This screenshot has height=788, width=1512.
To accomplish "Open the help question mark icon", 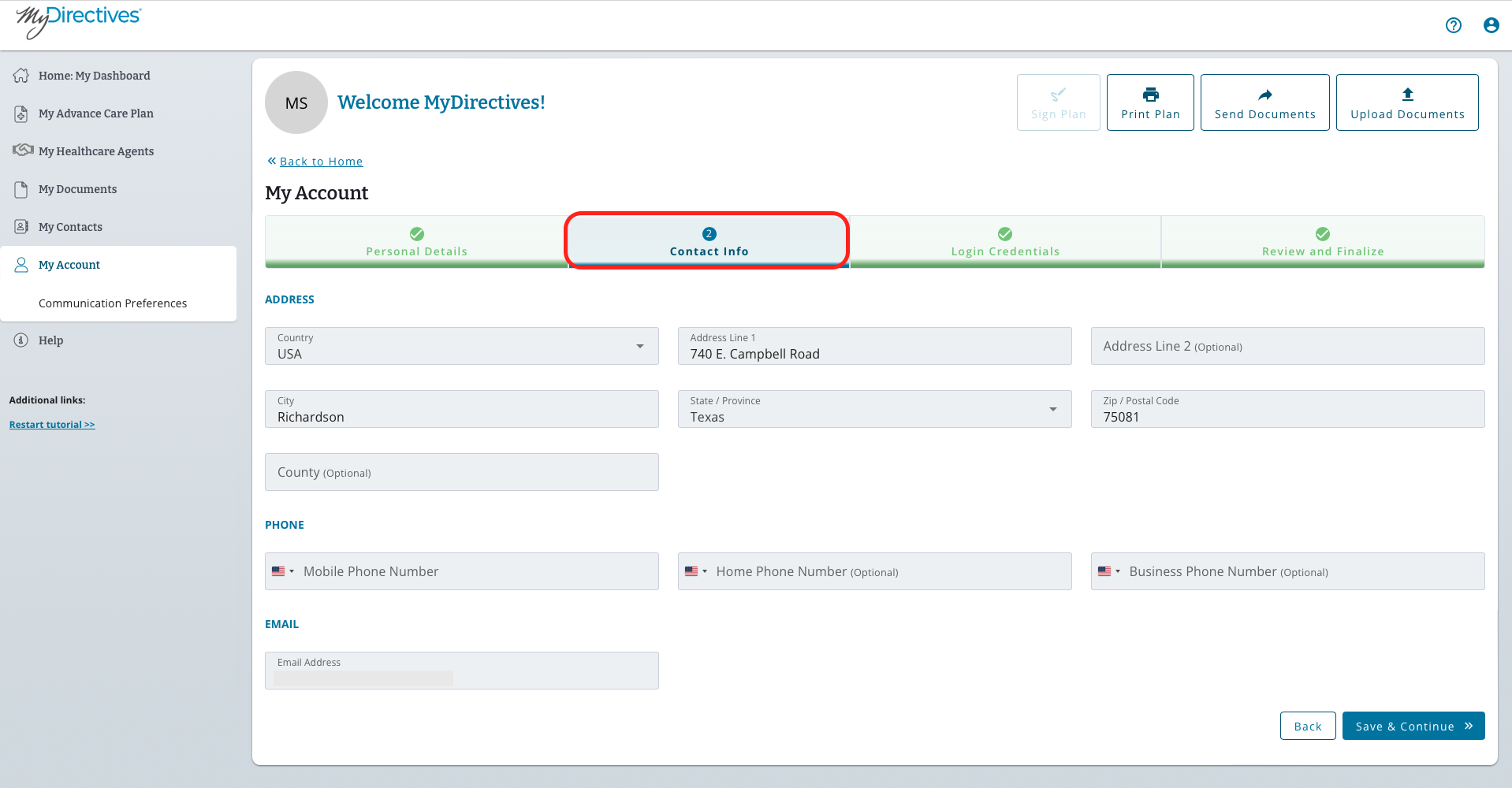I will coord(1454,25).
